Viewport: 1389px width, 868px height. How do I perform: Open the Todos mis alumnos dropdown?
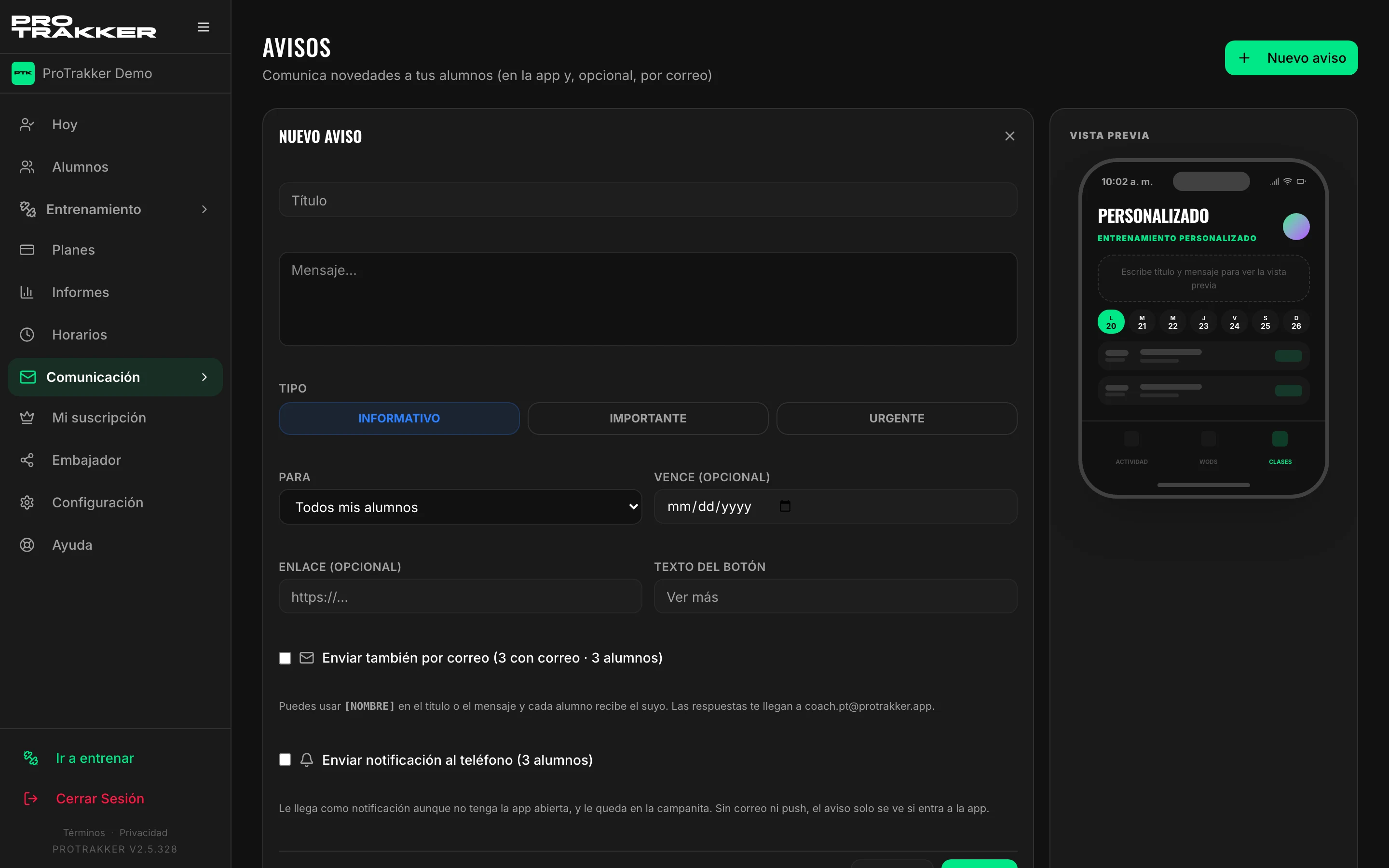coord(460,507)
